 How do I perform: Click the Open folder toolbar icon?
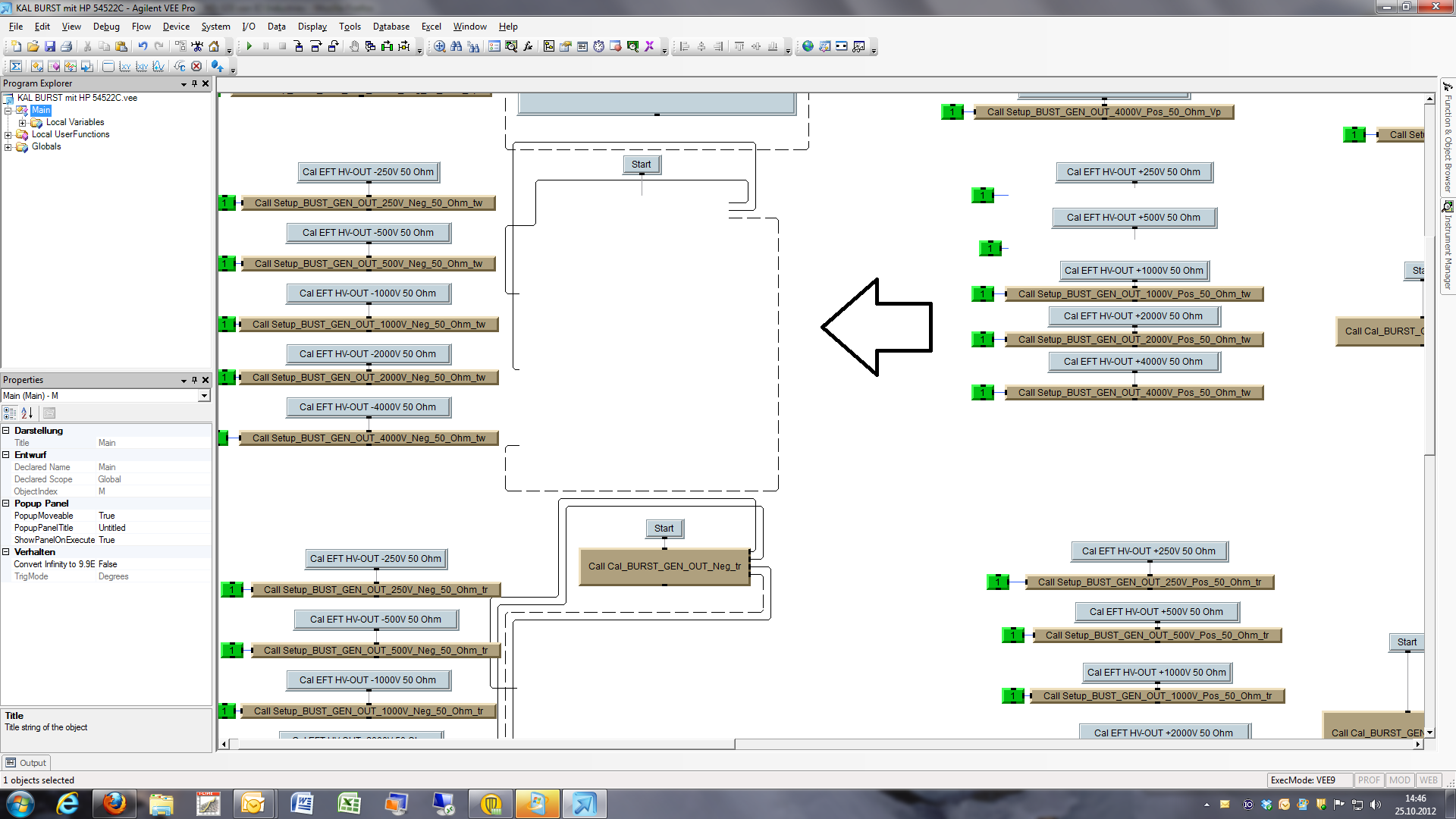(x=33, y=47)
